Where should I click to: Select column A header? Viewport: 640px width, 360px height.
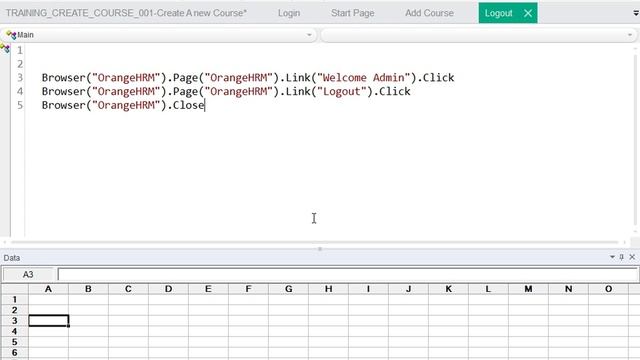pos(48,289)
